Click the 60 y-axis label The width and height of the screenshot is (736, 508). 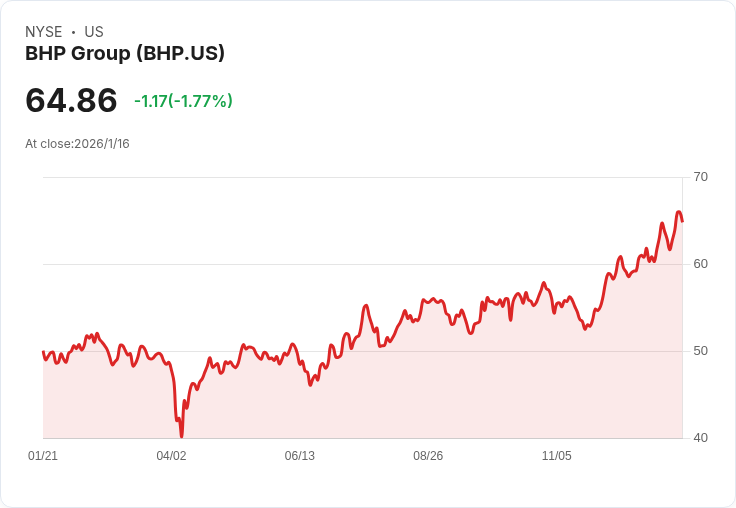pos(700,264)
